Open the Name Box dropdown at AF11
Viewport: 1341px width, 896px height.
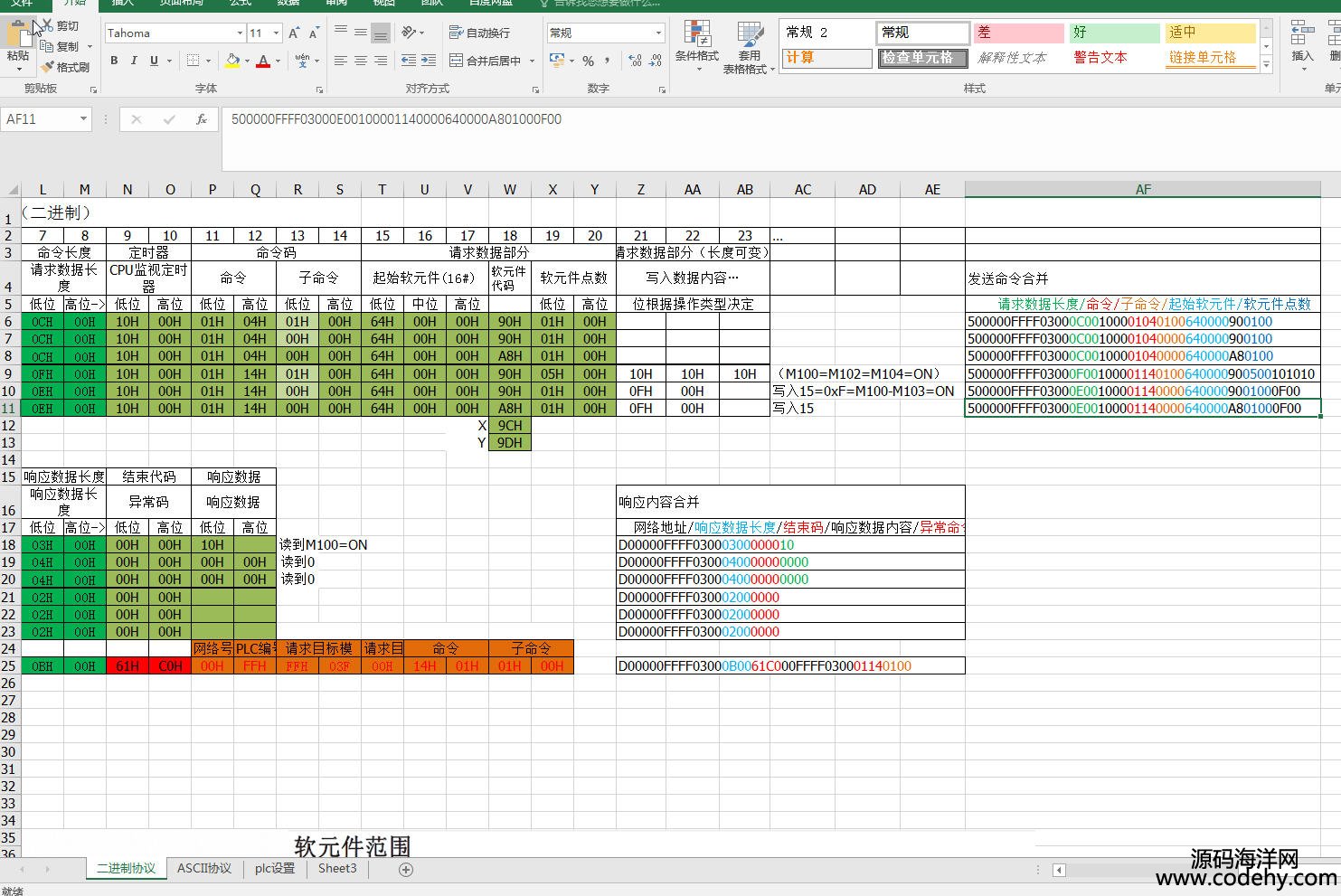(83, 118)
